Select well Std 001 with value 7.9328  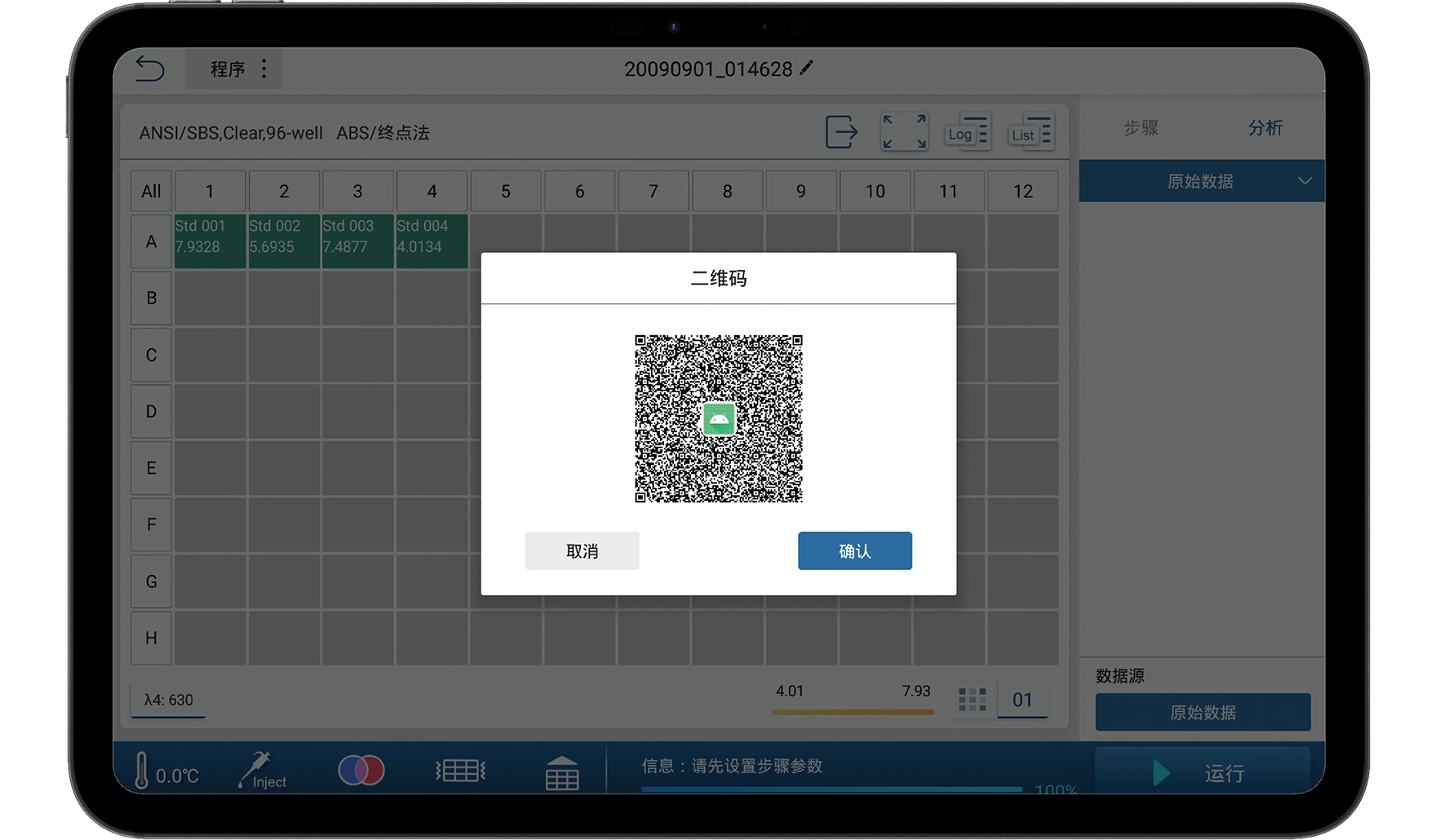210,241
